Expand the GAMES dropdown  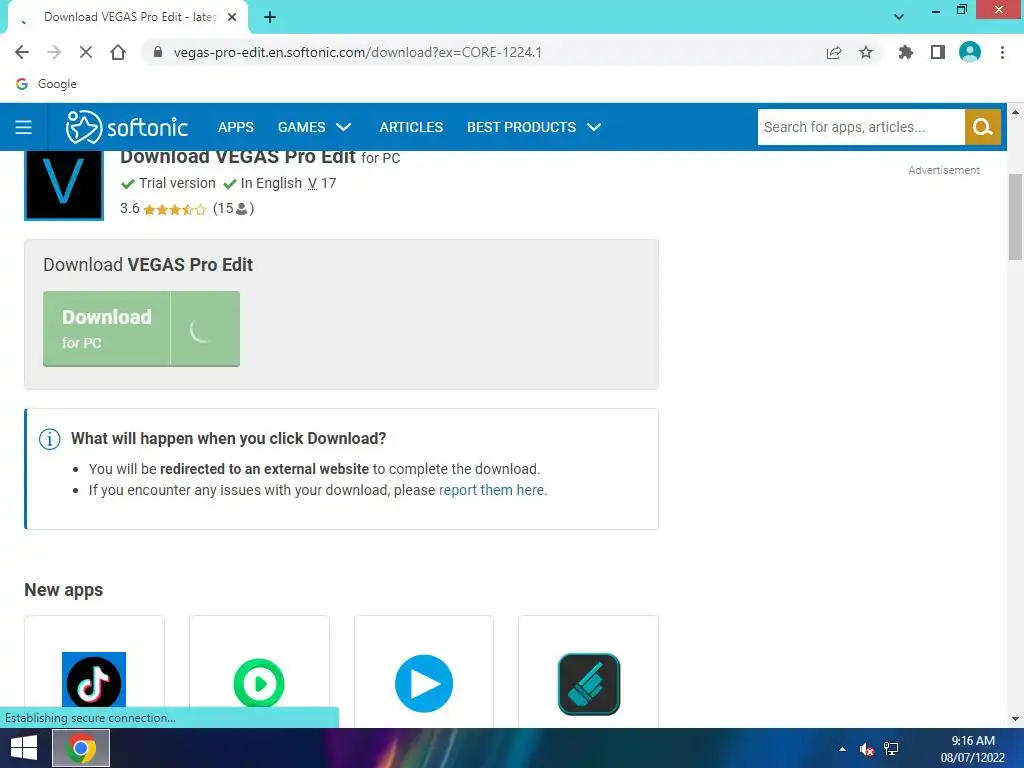click(x=314, y=127)
